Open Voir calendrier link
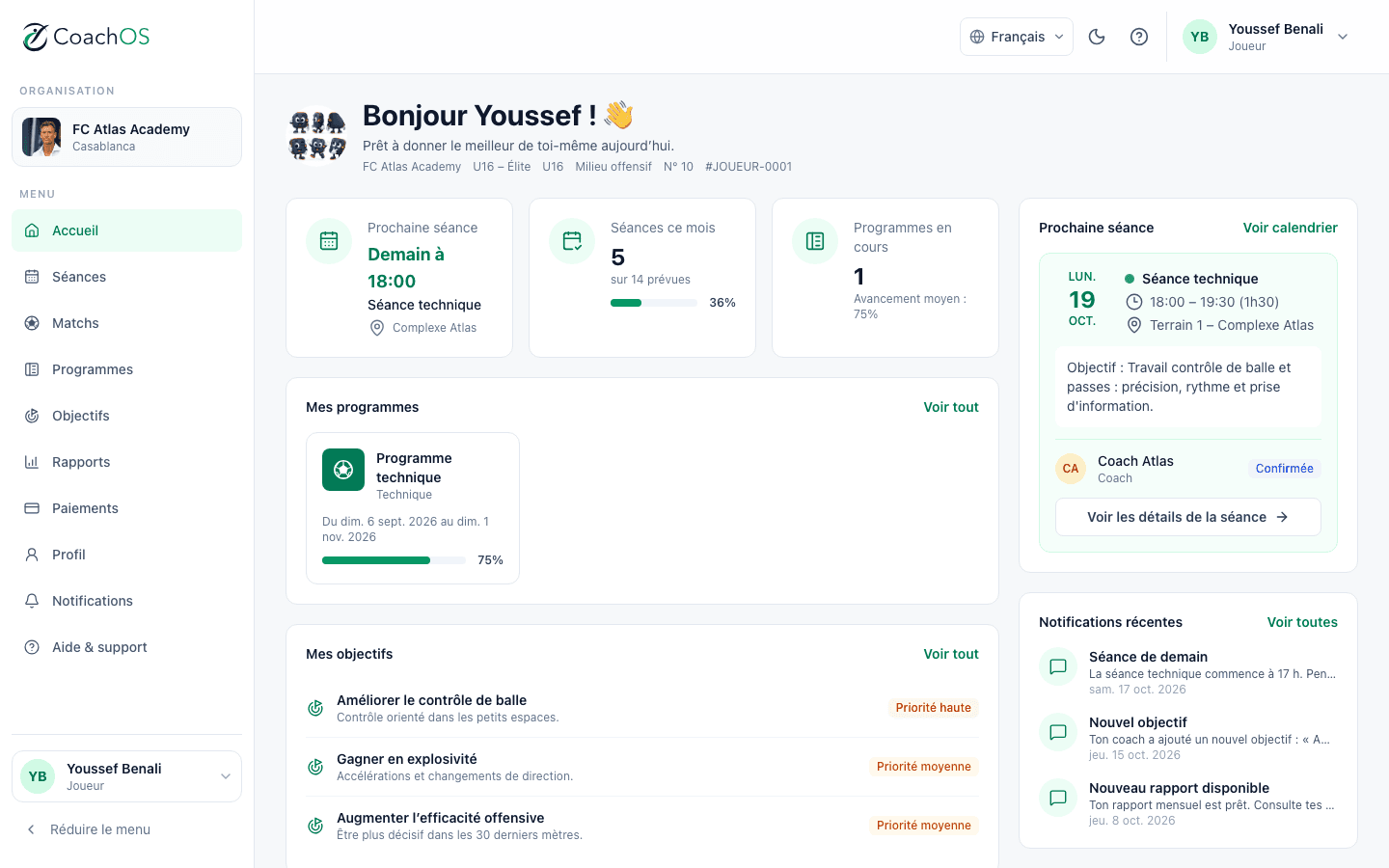 click(x=1290, y=228)
